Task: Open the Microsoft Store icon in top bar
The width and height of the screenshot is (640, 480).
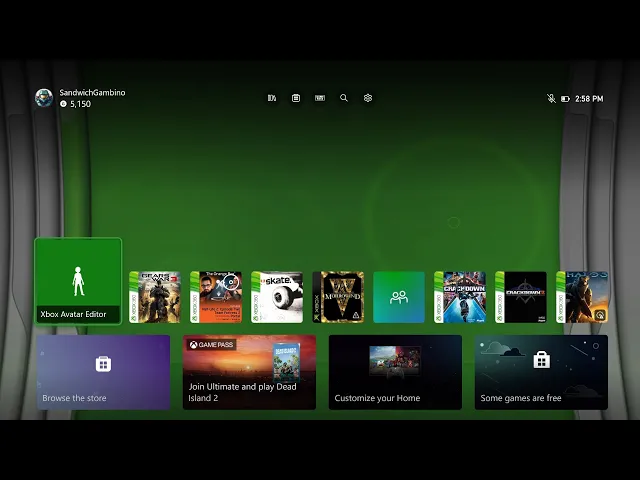Action: [x=296, y=98]
